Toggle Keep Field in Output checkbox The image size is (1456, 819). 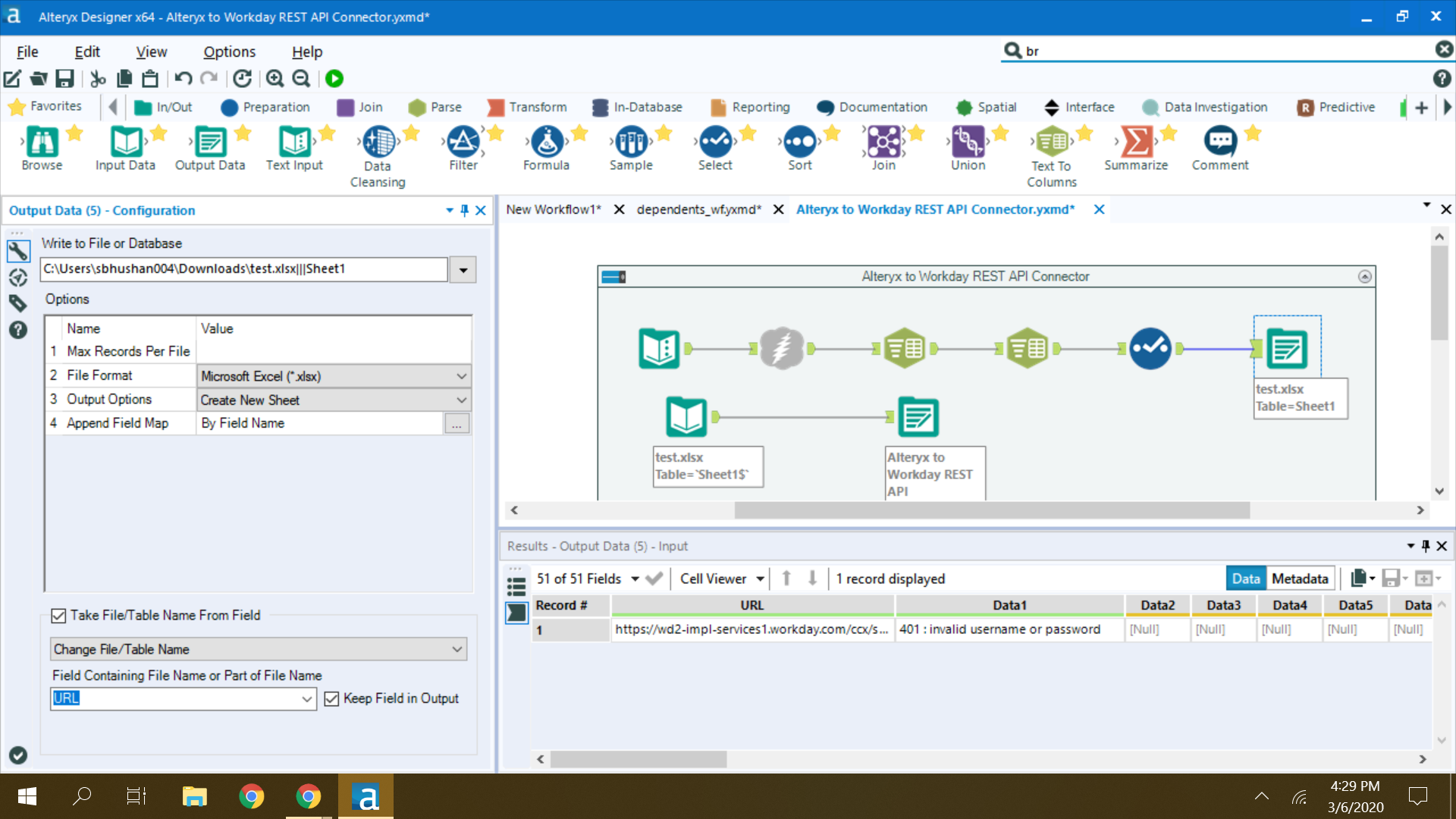point(331,698)
